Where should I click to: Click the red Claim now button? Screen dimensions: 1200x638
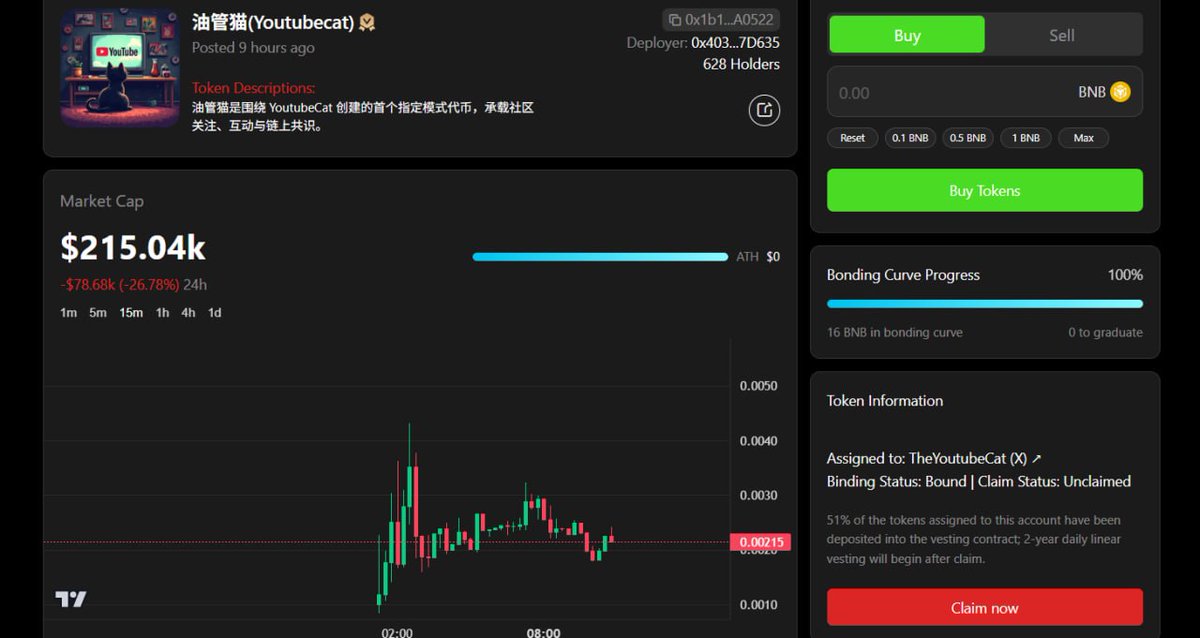[x=985, y=607]
